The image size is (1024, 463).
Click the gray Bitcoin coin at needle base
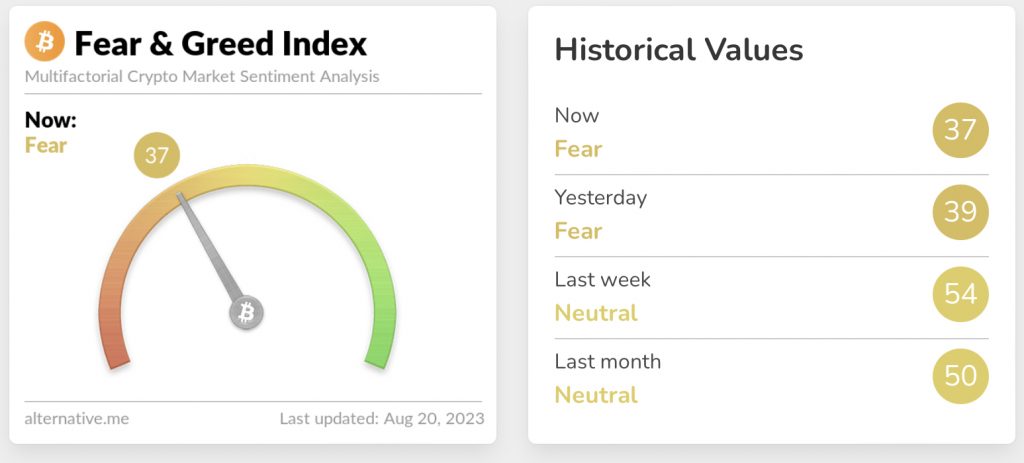click(x=246, y=312)
